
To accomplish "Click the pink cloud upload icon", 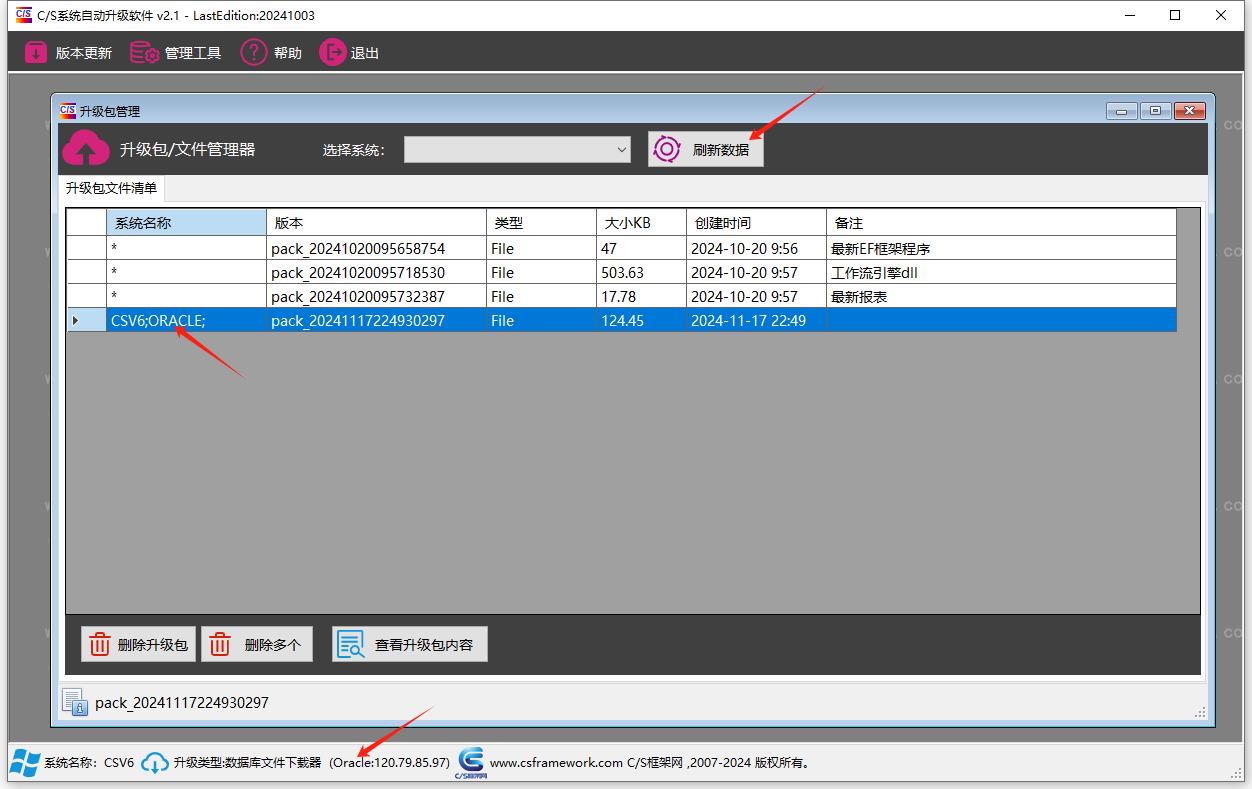I will point(86,149).
